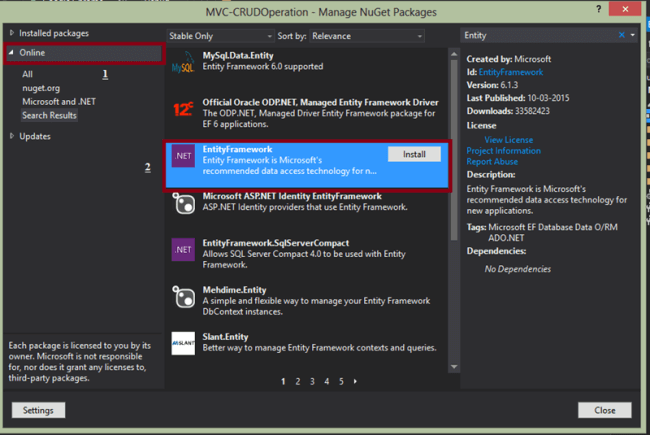Select Microsoft ASP.NET Identity EntityFramework title
The image size is (650, 435).
click(292, 196)
